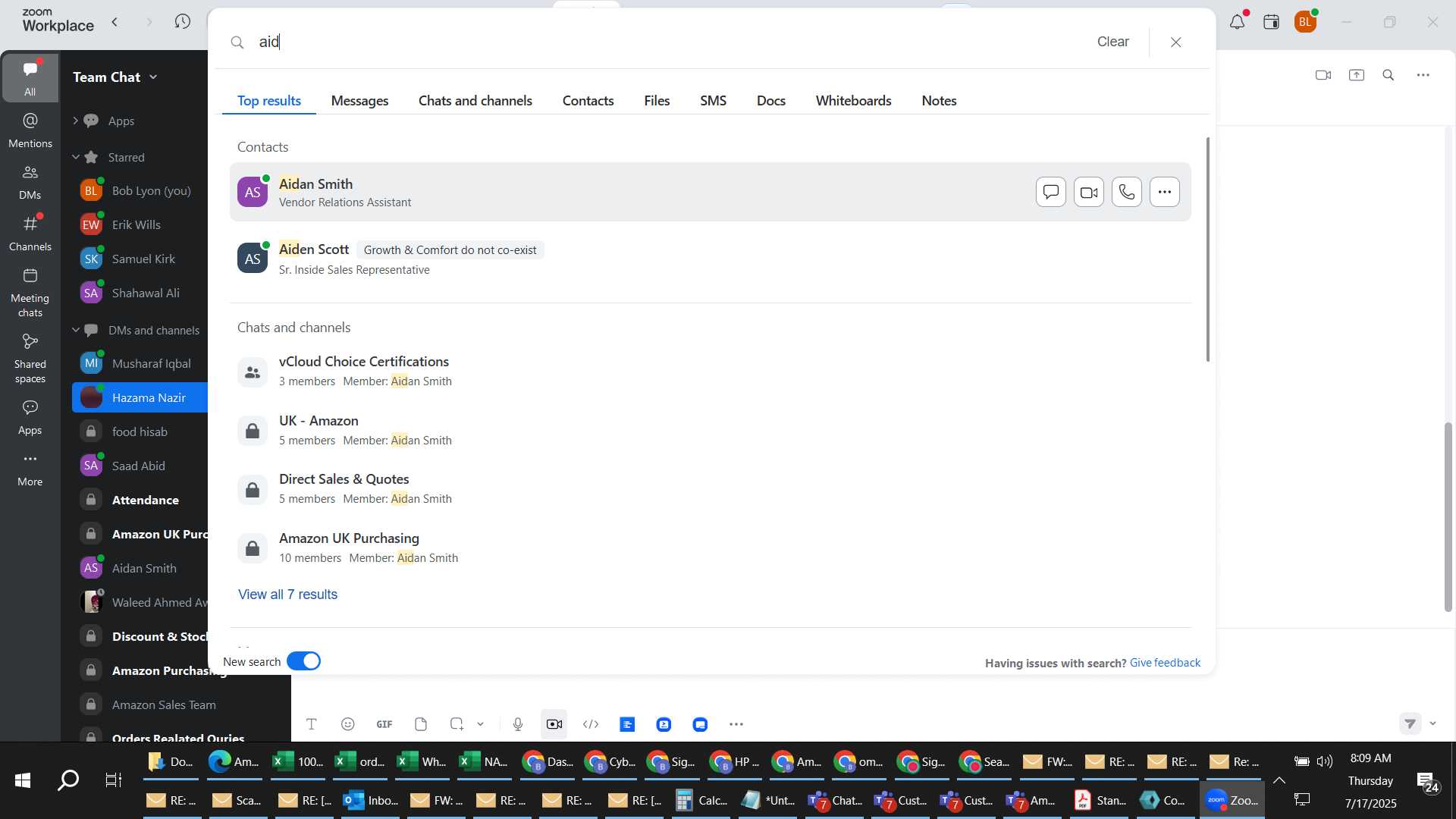Start a video meeting from chat header
Viewport: 1456px width, 819px height.
[1323, 75]
